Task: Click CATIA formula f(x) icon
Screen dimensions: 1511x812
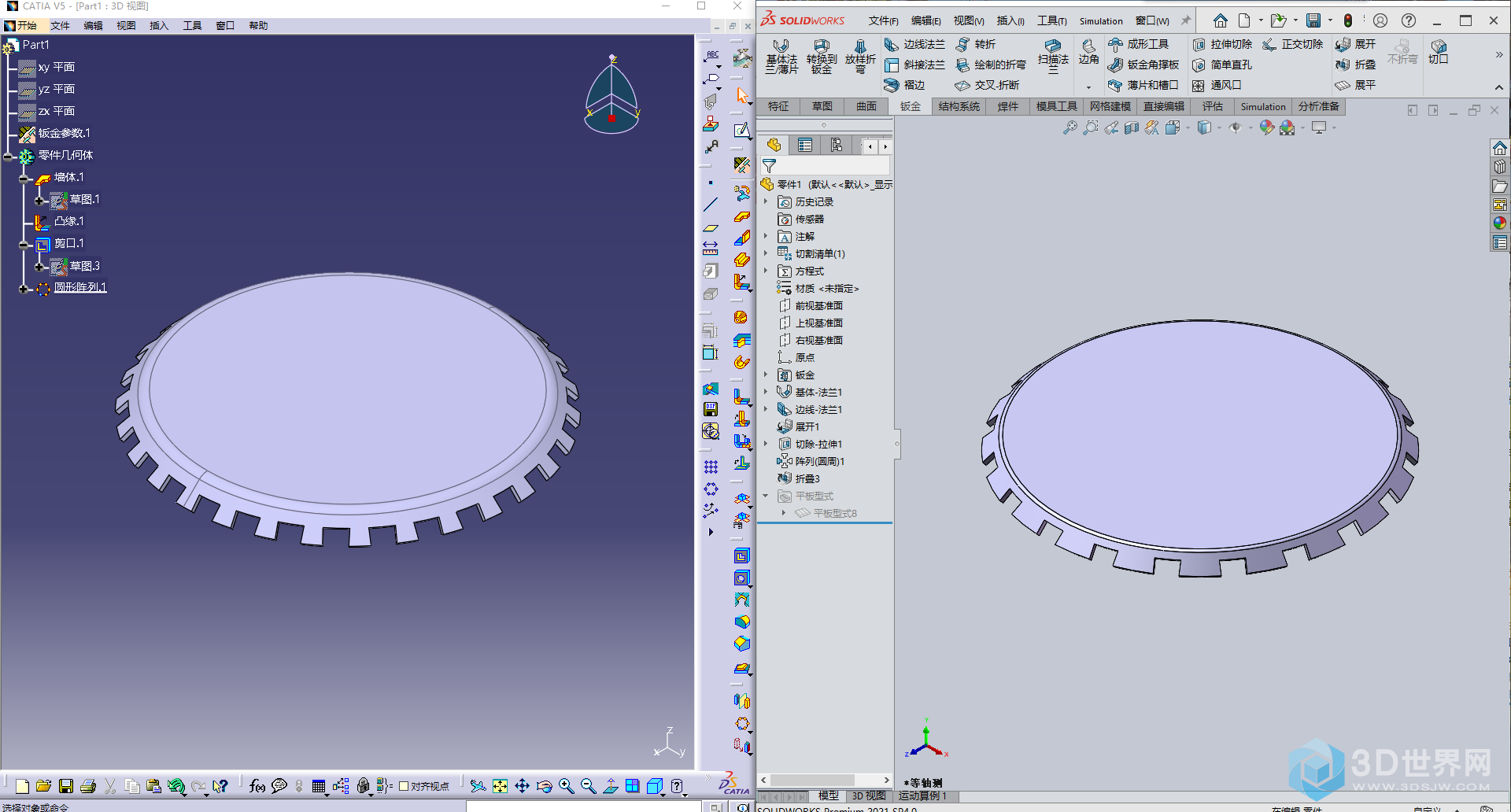Action: tap(257, 786)
